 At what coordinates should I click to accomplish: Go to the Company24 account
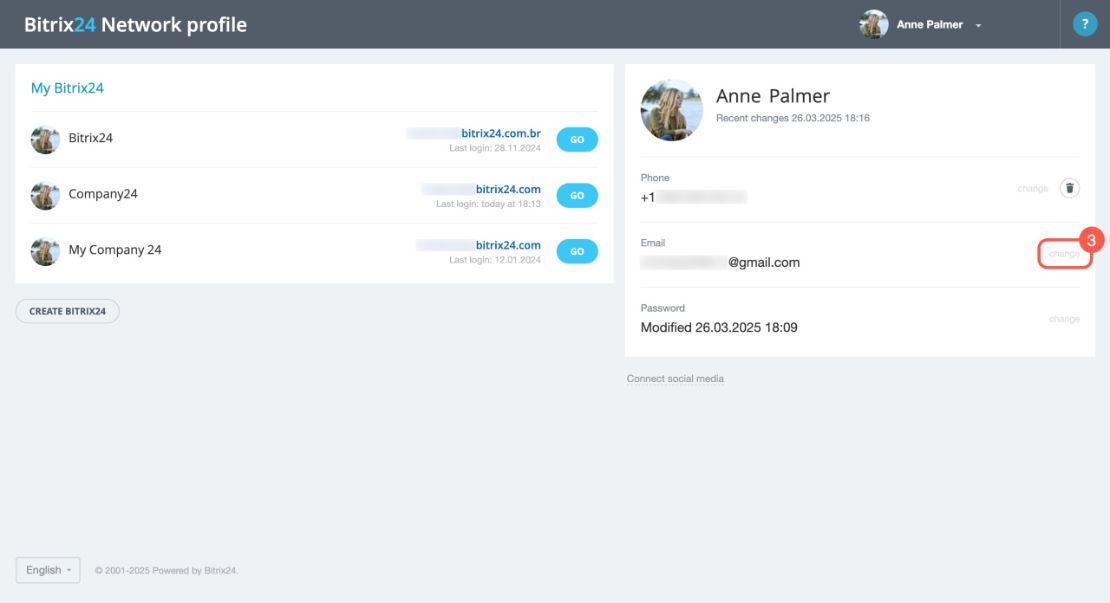(x=577, y=195)
